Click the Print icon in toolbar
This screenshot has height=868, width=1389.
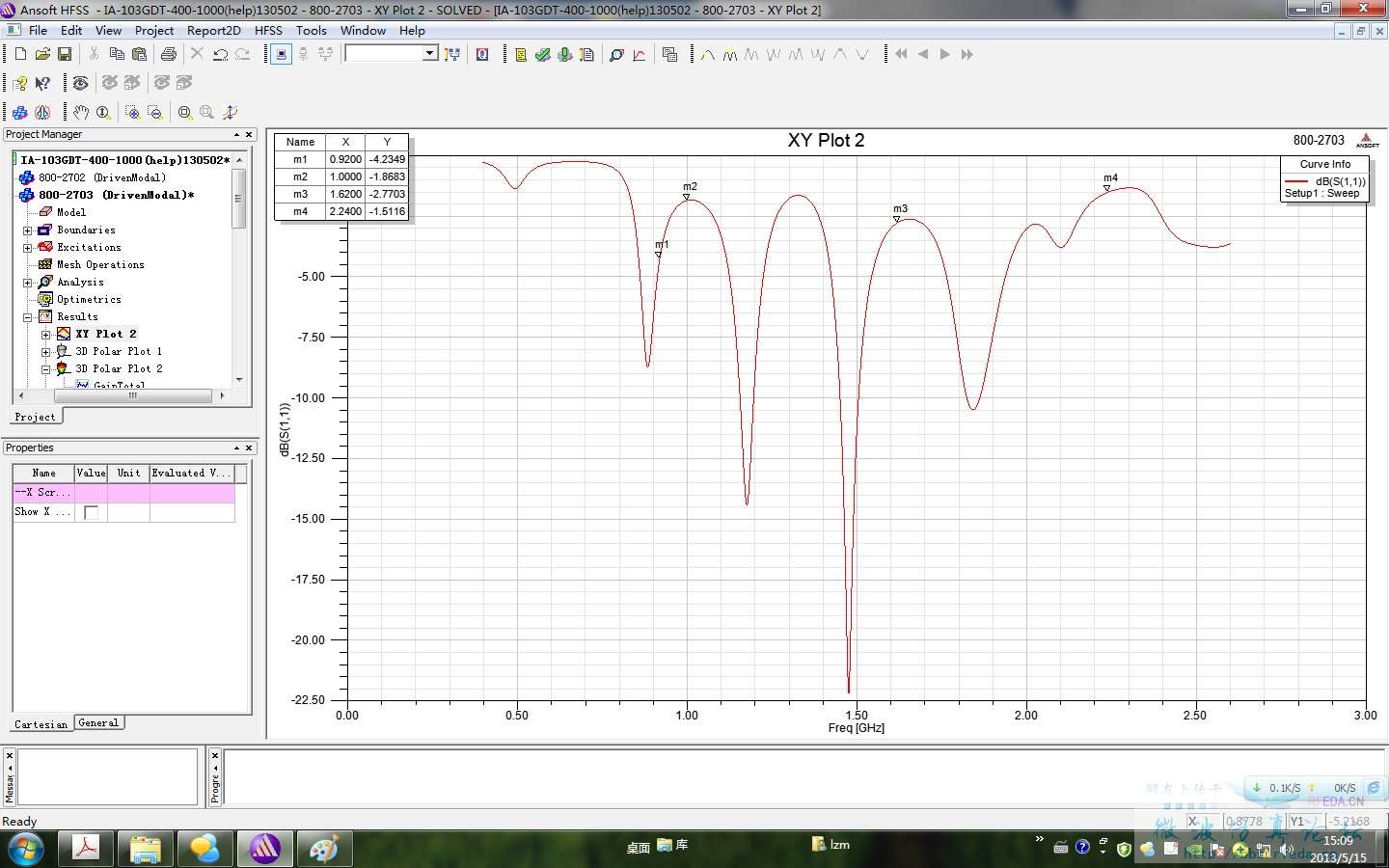(x=169, y=54)
